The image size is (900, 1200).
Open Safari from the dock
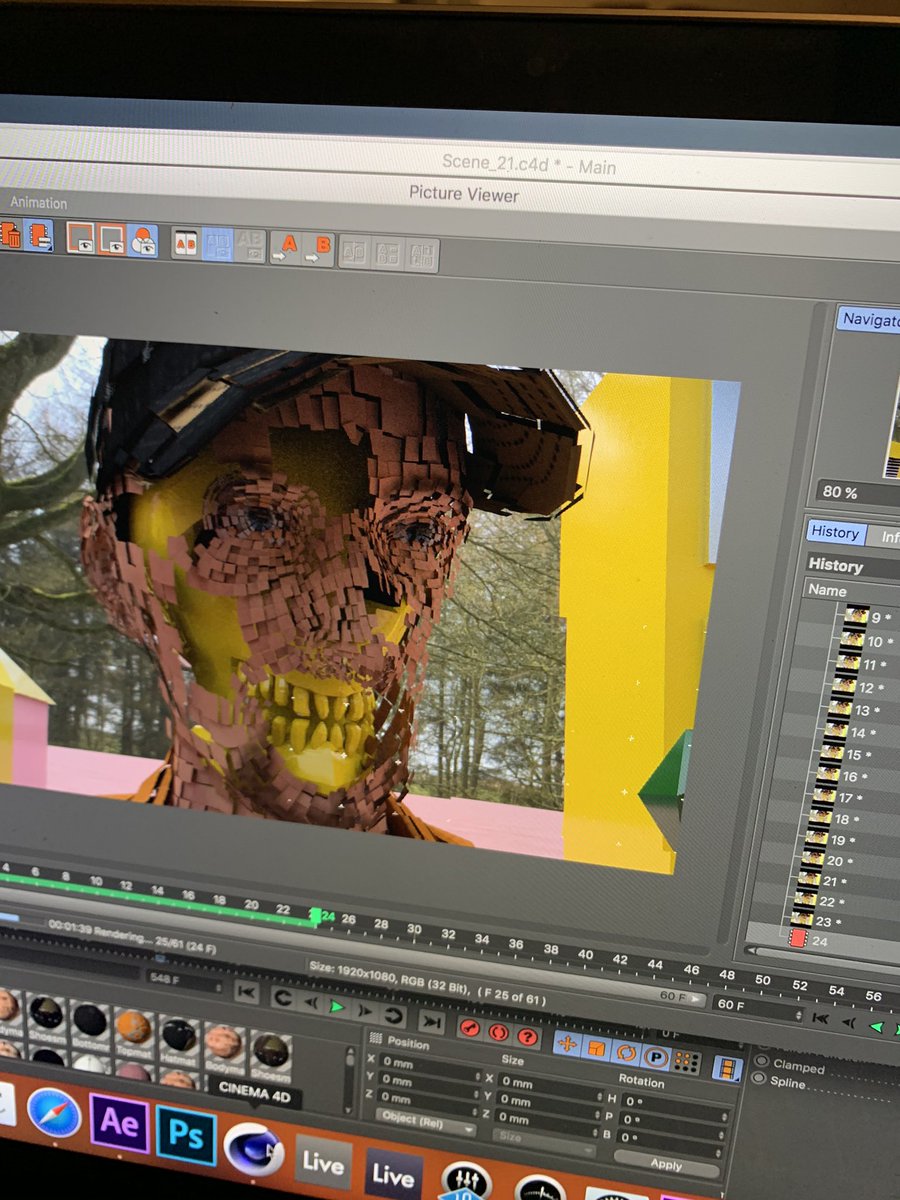coord(54,1113)
